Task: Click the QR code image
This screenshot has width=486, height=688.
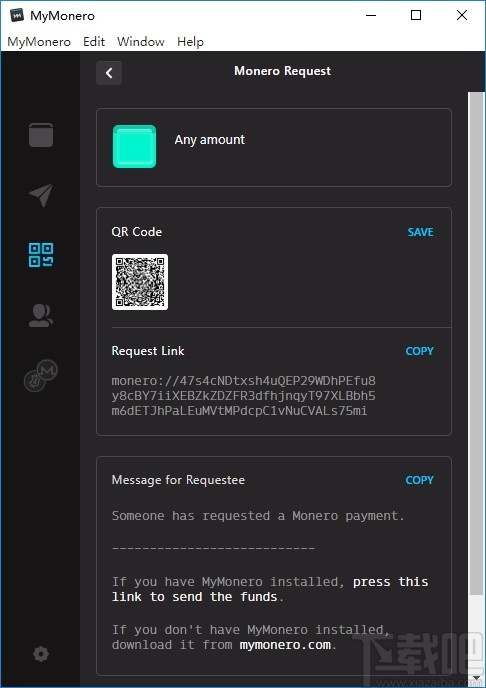Action: tap(140, 282)
